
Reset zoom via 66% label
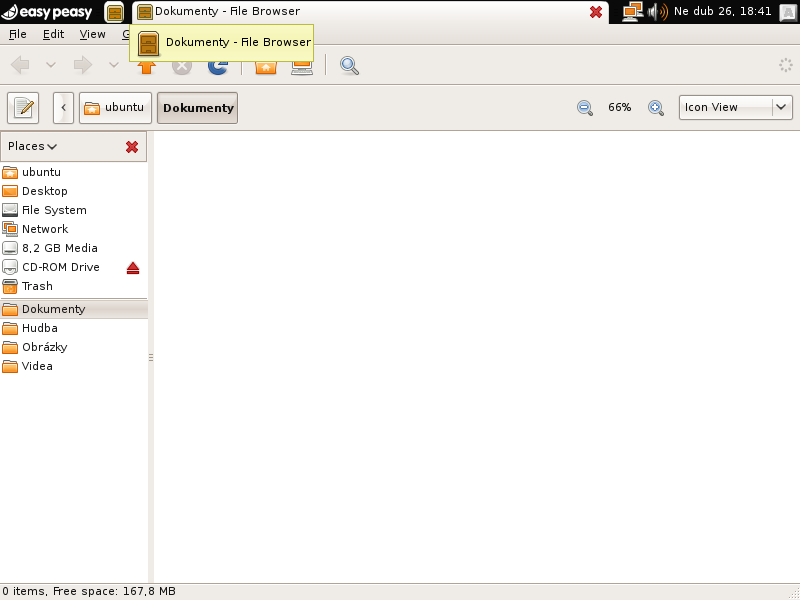tap(619, 107)
